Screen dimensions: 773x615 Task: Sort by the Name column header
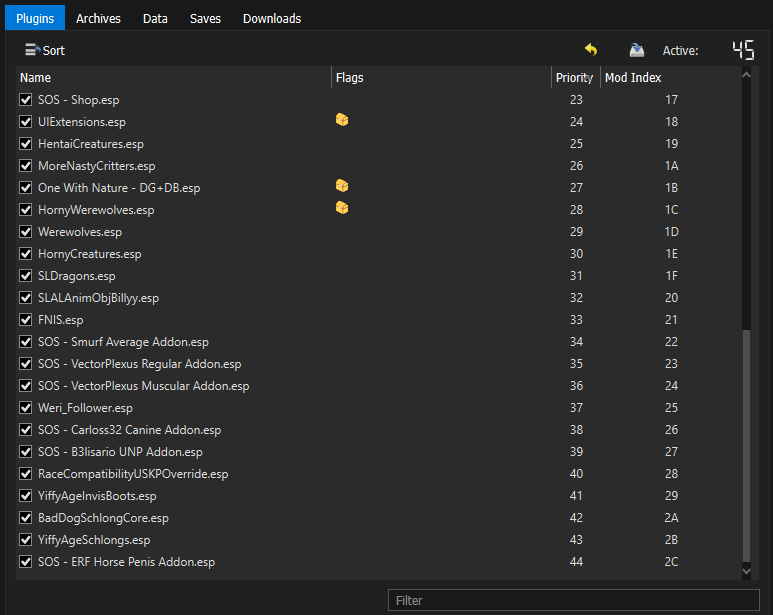click(x=174, y=77)
